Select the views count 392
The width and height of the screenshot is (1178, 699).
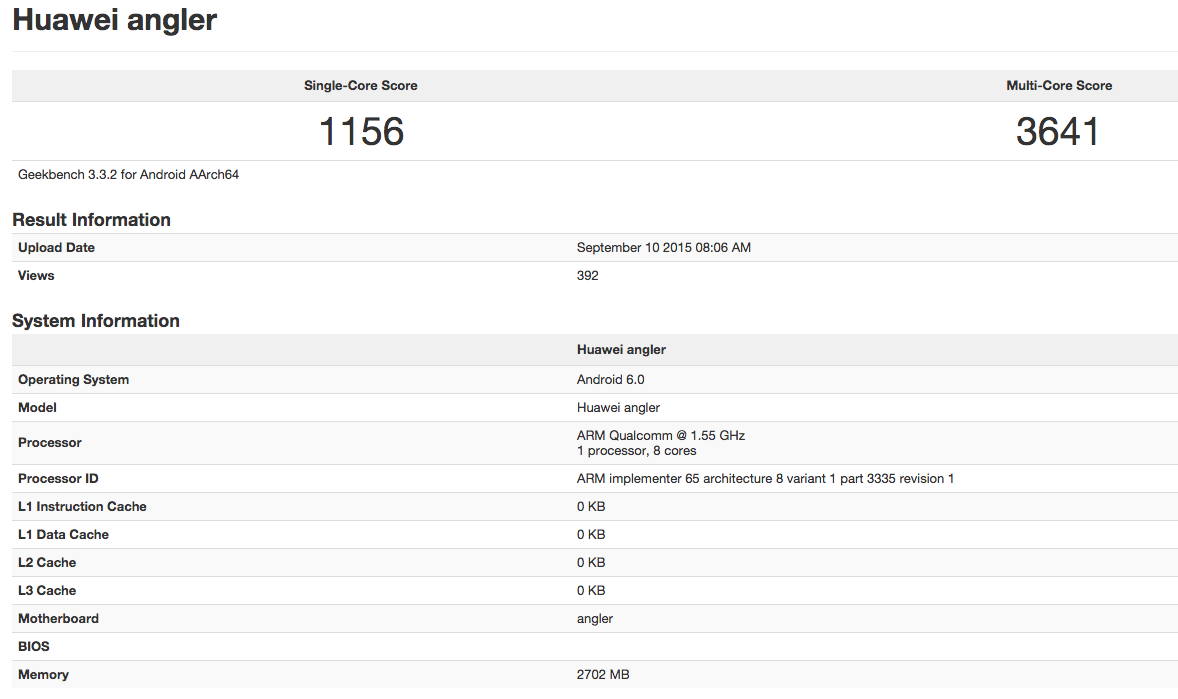[x=587, y=275]
